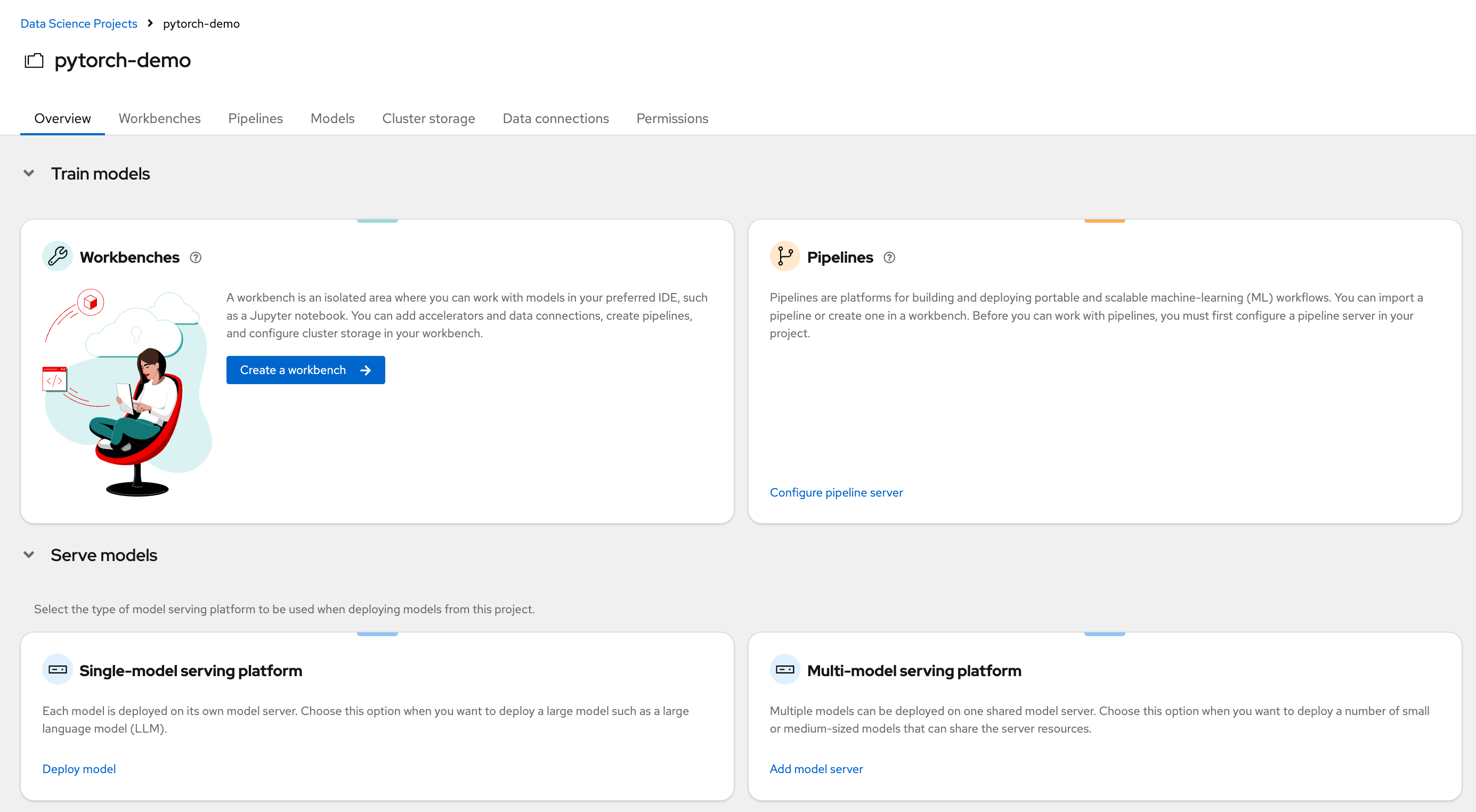The image size is (1476, 812).
Task: Switch to the Models tab
Action: click(x=332, y=118)
